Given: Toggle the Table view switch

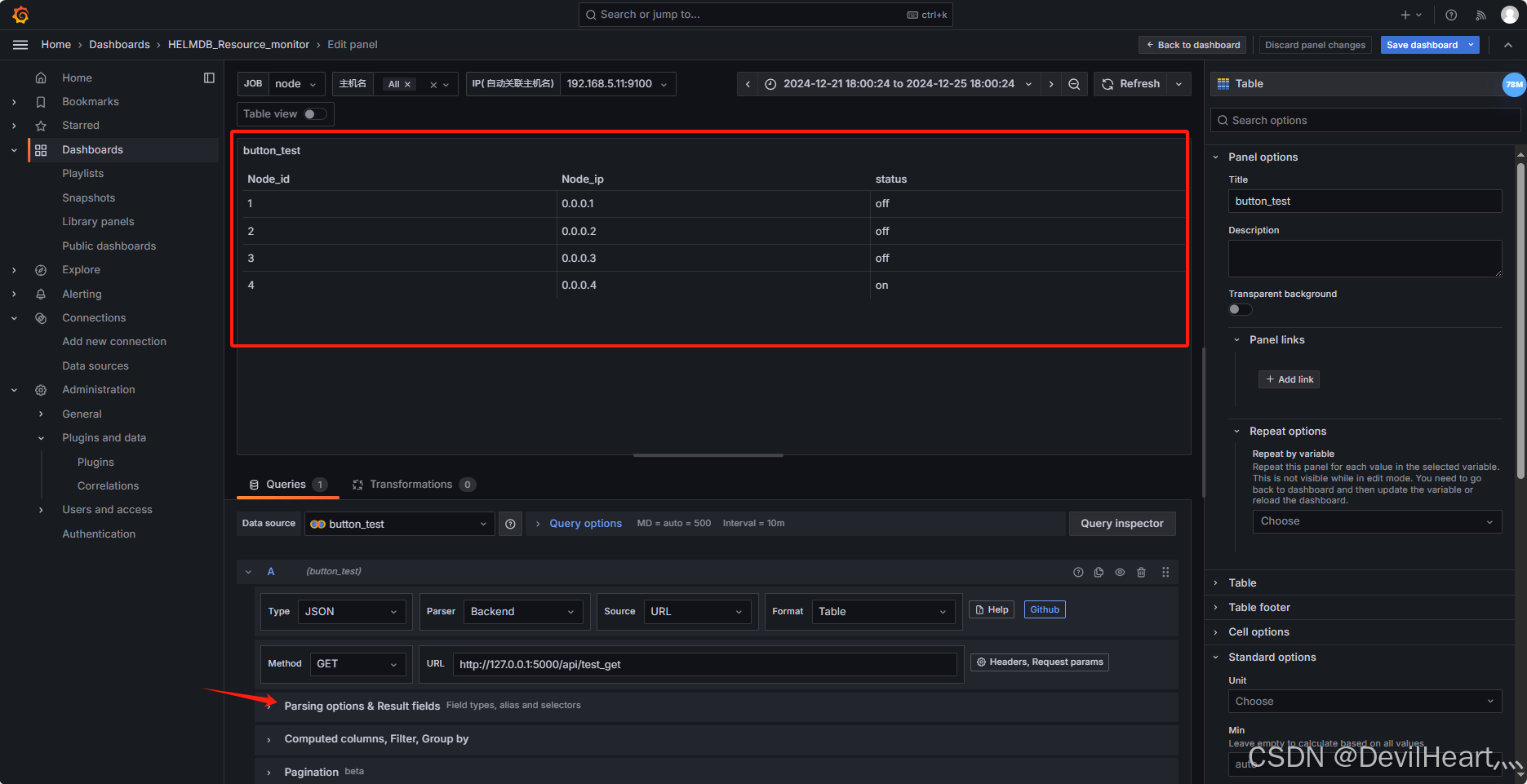Looking at the screenshot, I should pos(315,114).
